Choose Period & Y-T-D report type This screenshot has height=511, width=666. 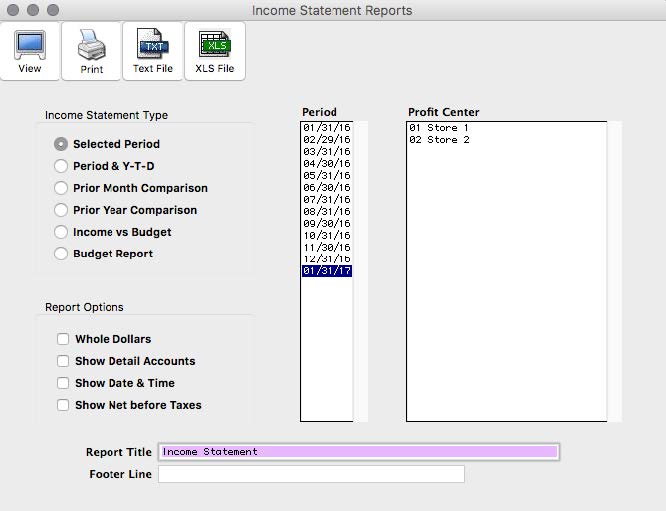(62, 166)
